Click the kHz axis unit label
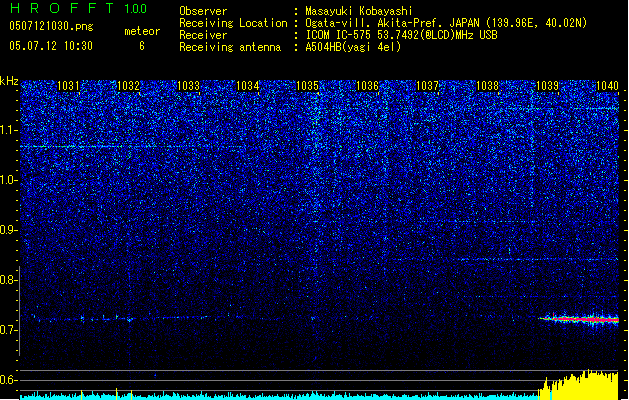Viewport: 629px width, 400px height. pyautogui.click(x=9, y=81)
